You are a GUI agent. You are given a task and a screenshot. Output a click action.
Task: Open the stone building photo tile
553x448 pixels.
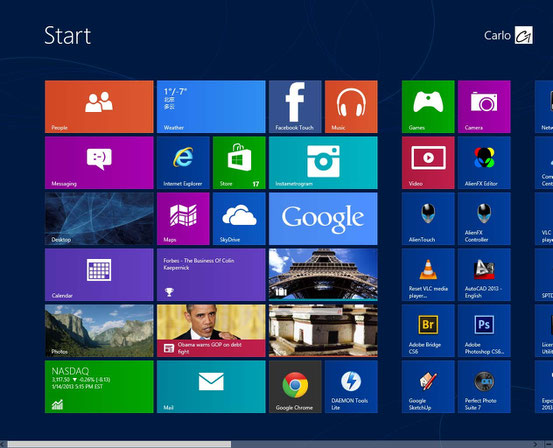(x=323, y=331)
